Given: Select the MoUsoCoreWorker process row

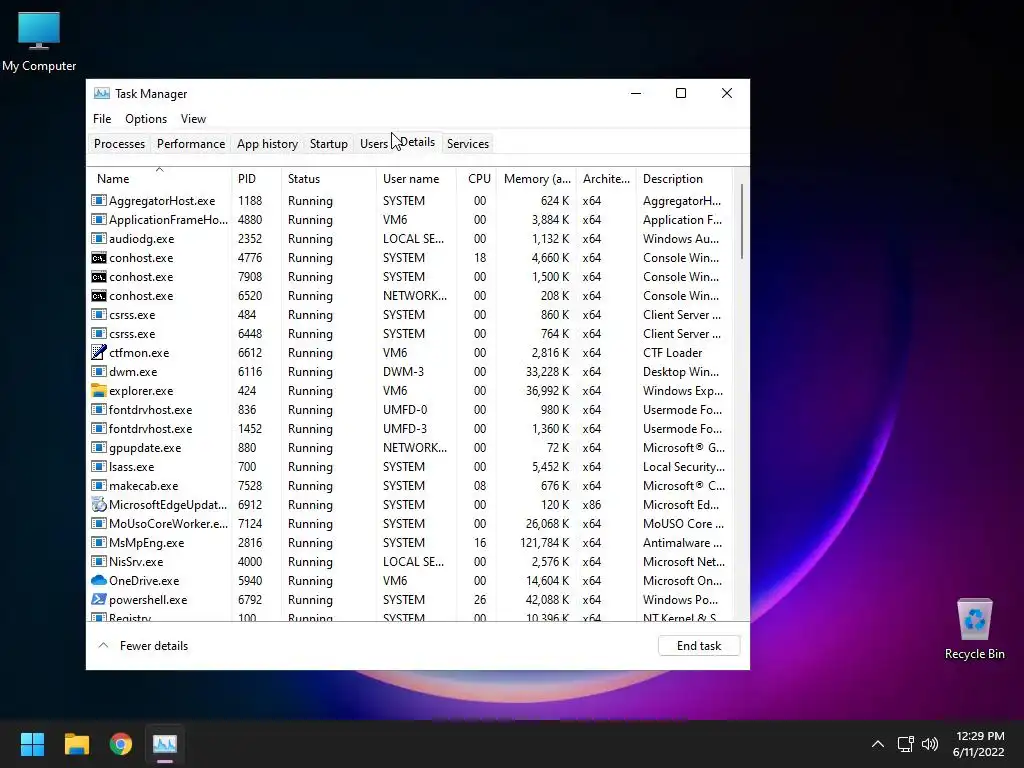Looking at the screenshot, I should [410, 524].
